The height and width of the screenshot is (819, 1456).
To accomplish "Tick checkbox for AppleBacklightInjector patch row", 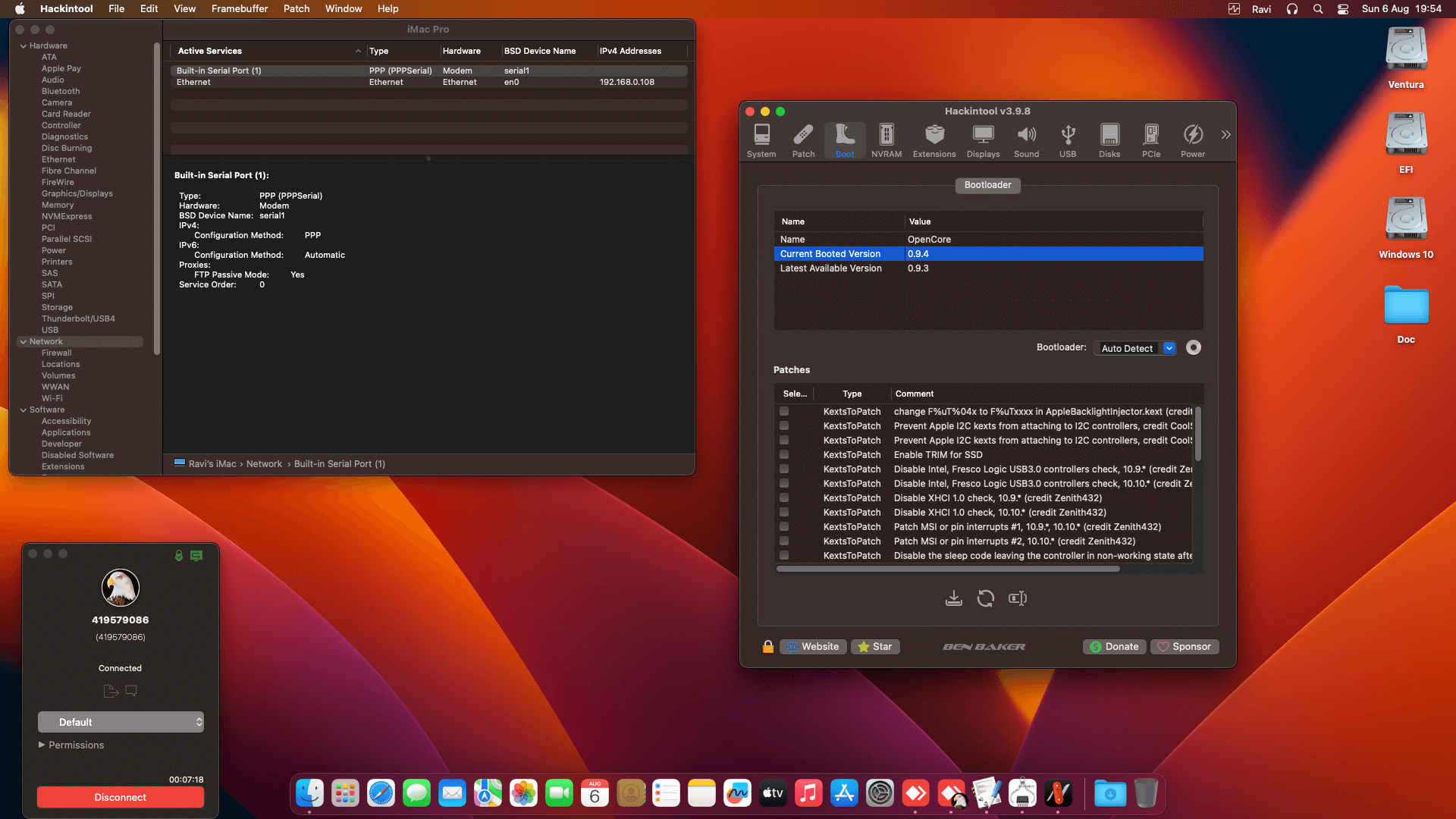I will pos(784,412).
